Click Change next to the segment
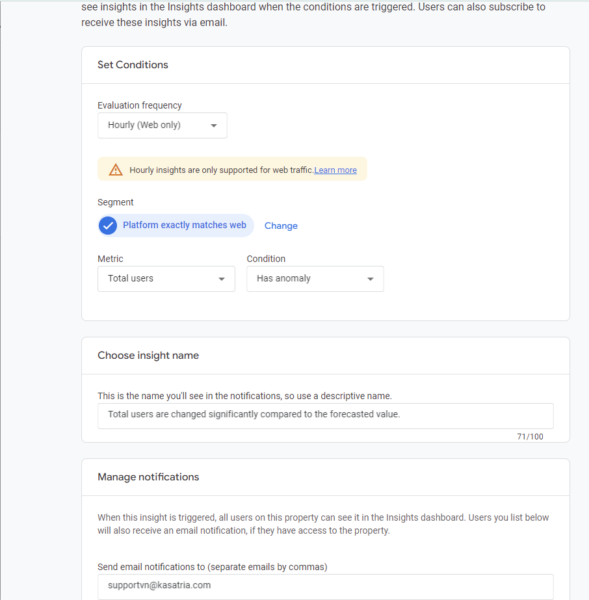Image resolution: width=589 pixels, height=600 pixels. tap(281, 226)
